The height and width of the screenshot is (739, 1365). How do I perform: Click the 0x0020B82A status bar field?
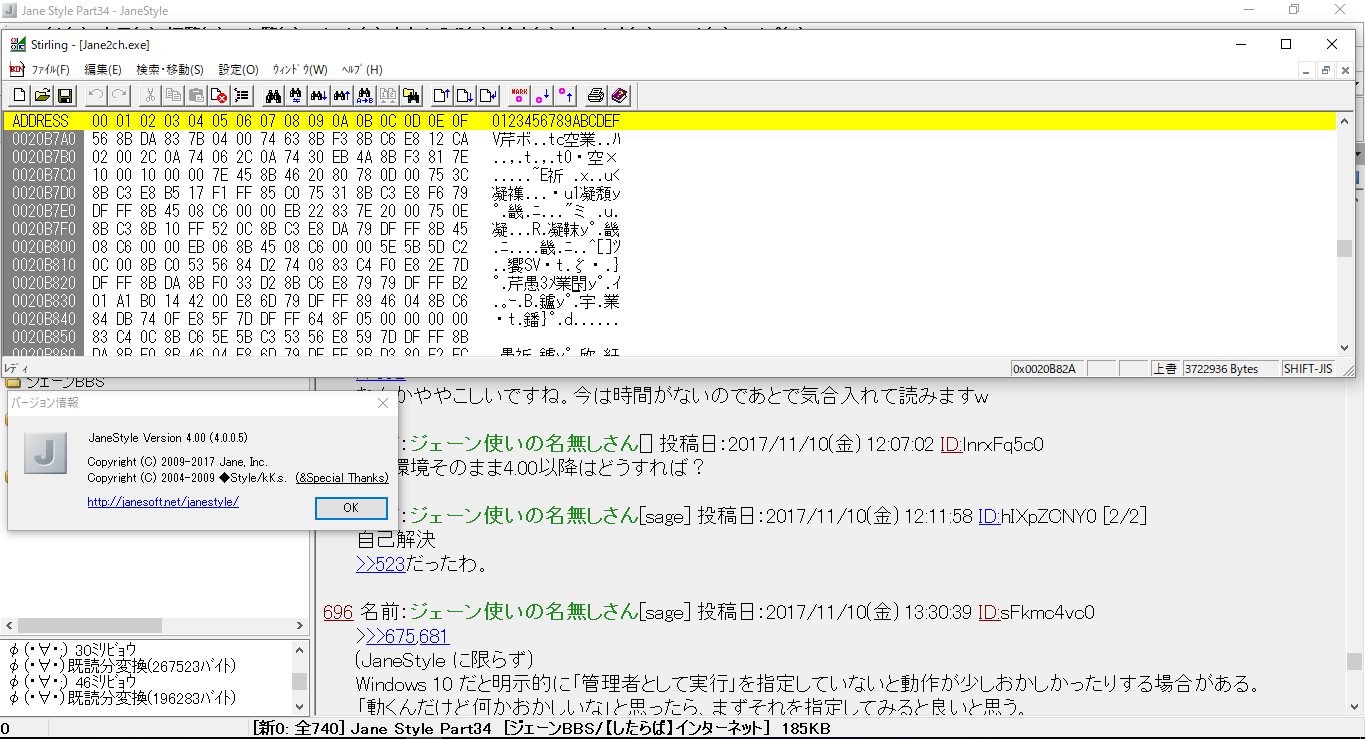[1046, 368]
